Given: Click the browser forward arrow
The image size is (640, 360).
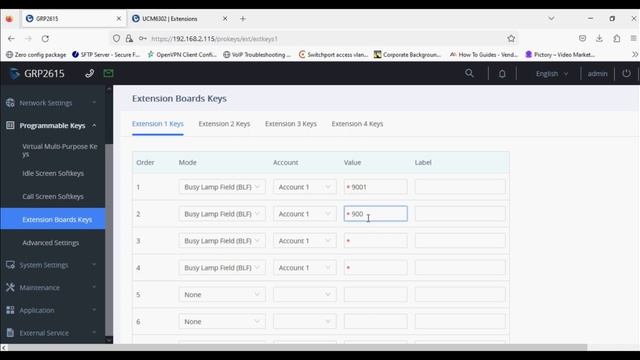Looking at the screenshot, I should tap(28, 39).
